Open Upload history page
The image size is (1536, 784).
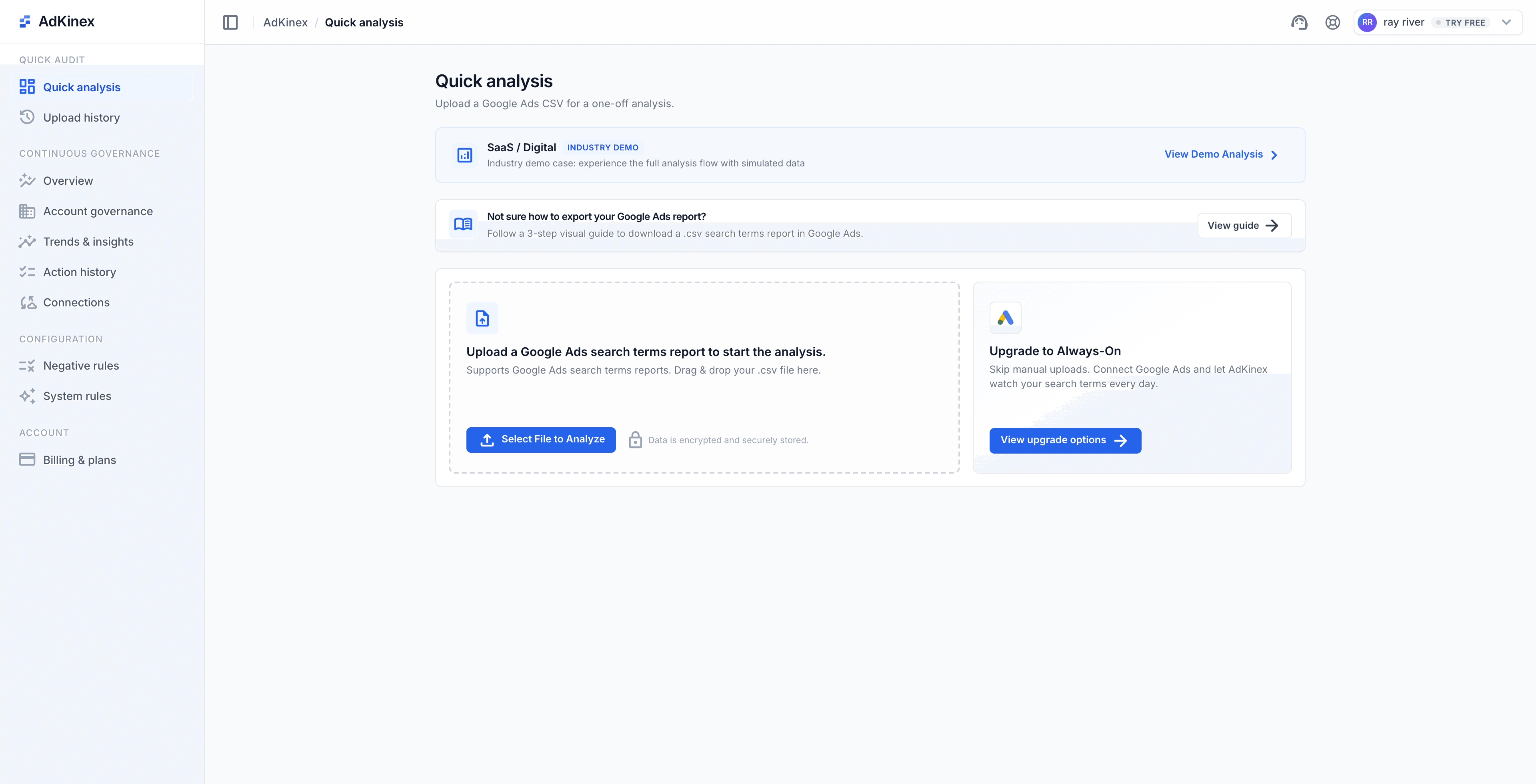click(x=102, y=118)
